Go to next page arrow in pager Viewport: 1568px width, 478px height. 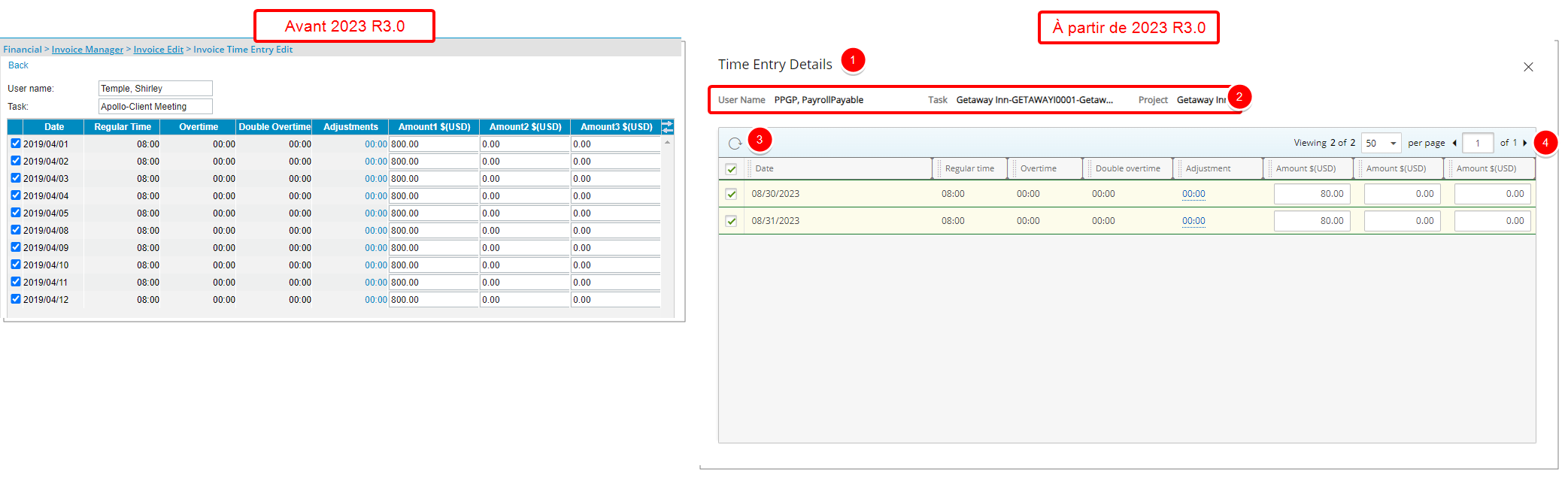tap(1525, 143)
